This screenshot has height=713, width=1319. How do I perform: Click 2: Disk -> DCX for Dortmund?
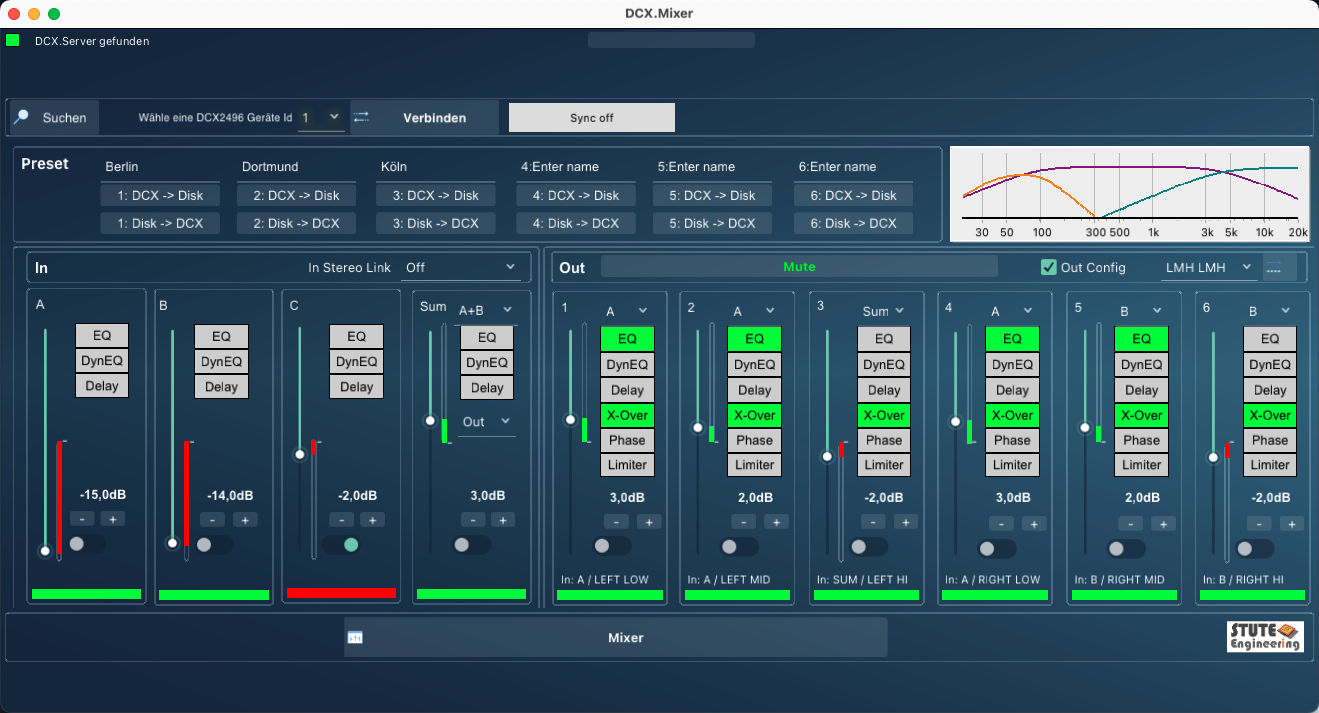pos(296,223)
